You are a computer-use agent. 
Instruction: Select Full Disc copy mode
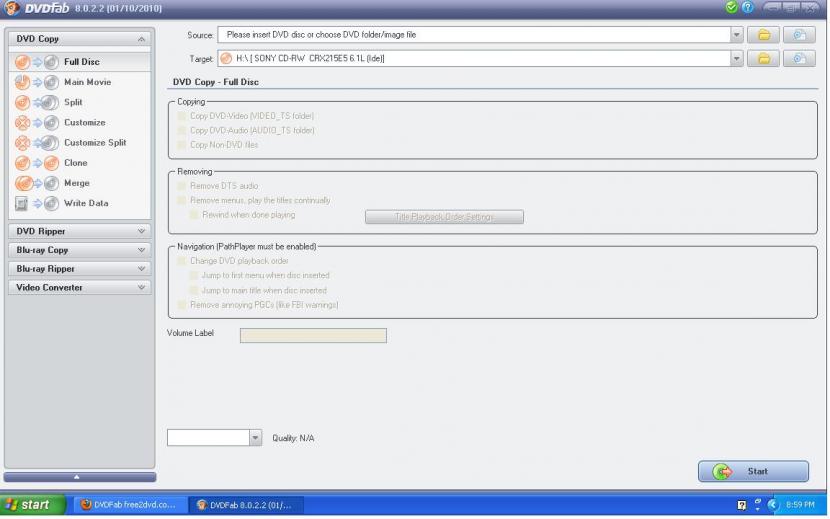click(x=80, y=62)
